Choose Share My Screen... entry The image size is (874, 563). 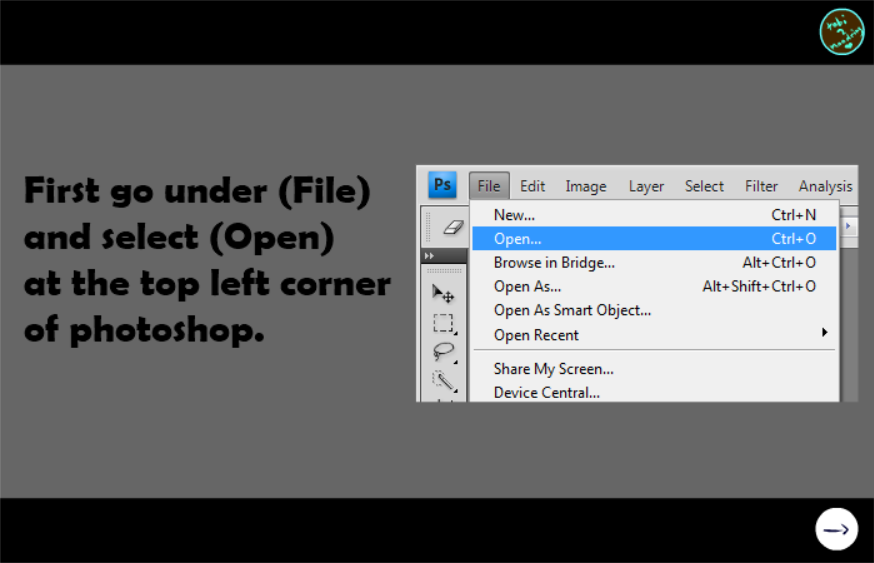click(654, 369)
